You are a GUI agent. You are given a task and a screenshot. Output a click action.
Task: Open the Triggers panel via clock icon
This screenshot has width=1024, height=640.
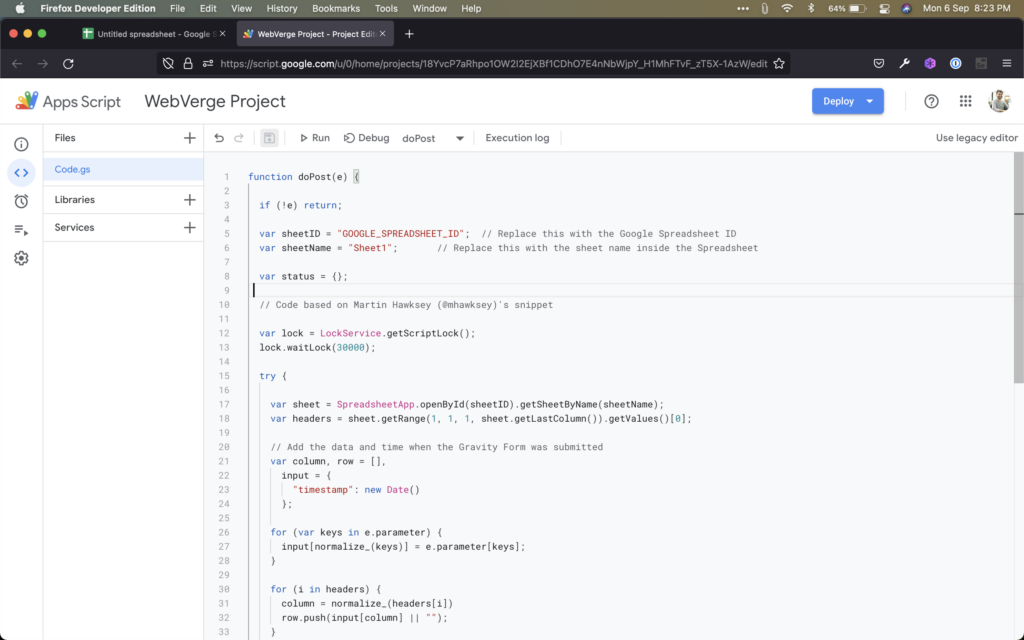click(x=20, y=199)
